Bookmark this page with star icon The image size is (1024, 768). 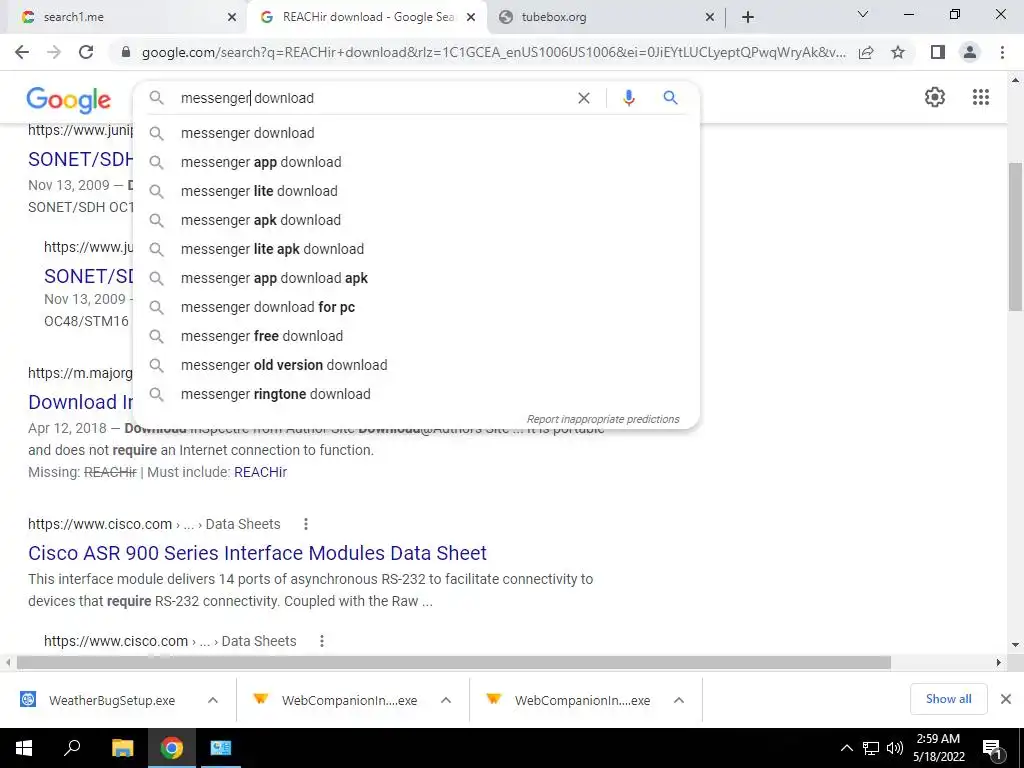click(x=898, y=52)
